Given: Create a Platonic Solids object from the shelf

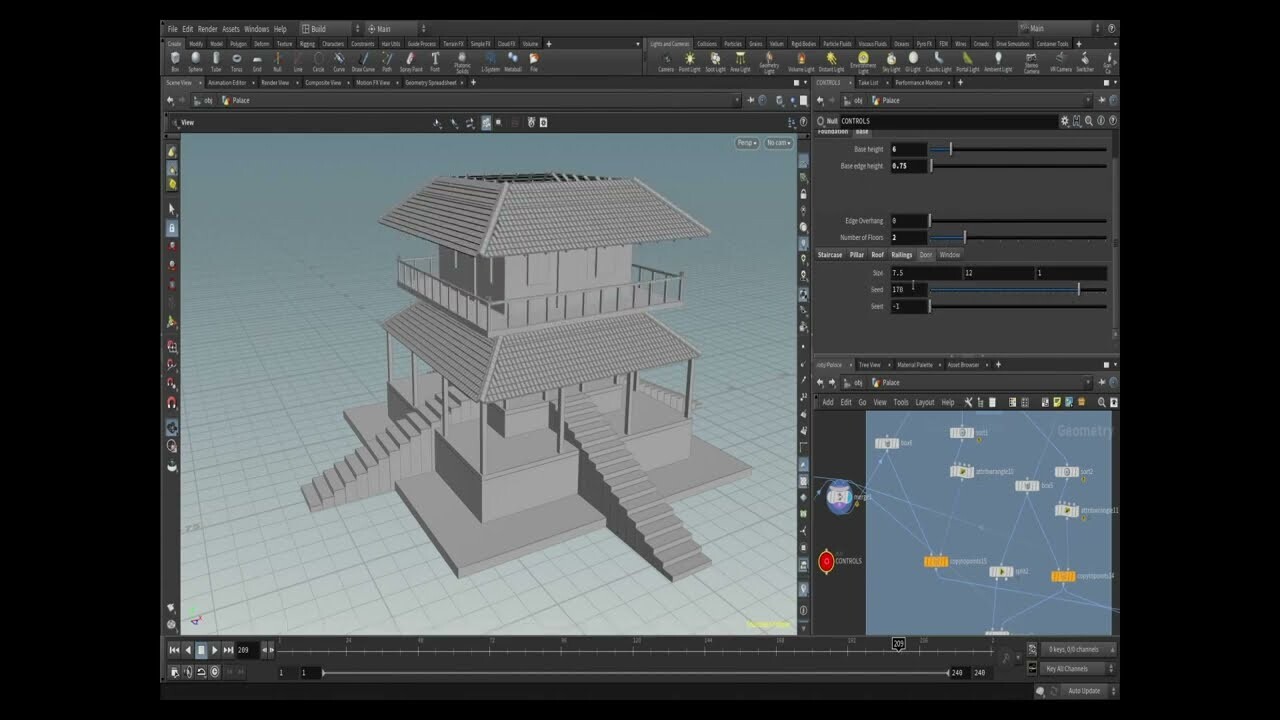Looking at the screenshot, I should pyautogui.click(x=462, y=61).
